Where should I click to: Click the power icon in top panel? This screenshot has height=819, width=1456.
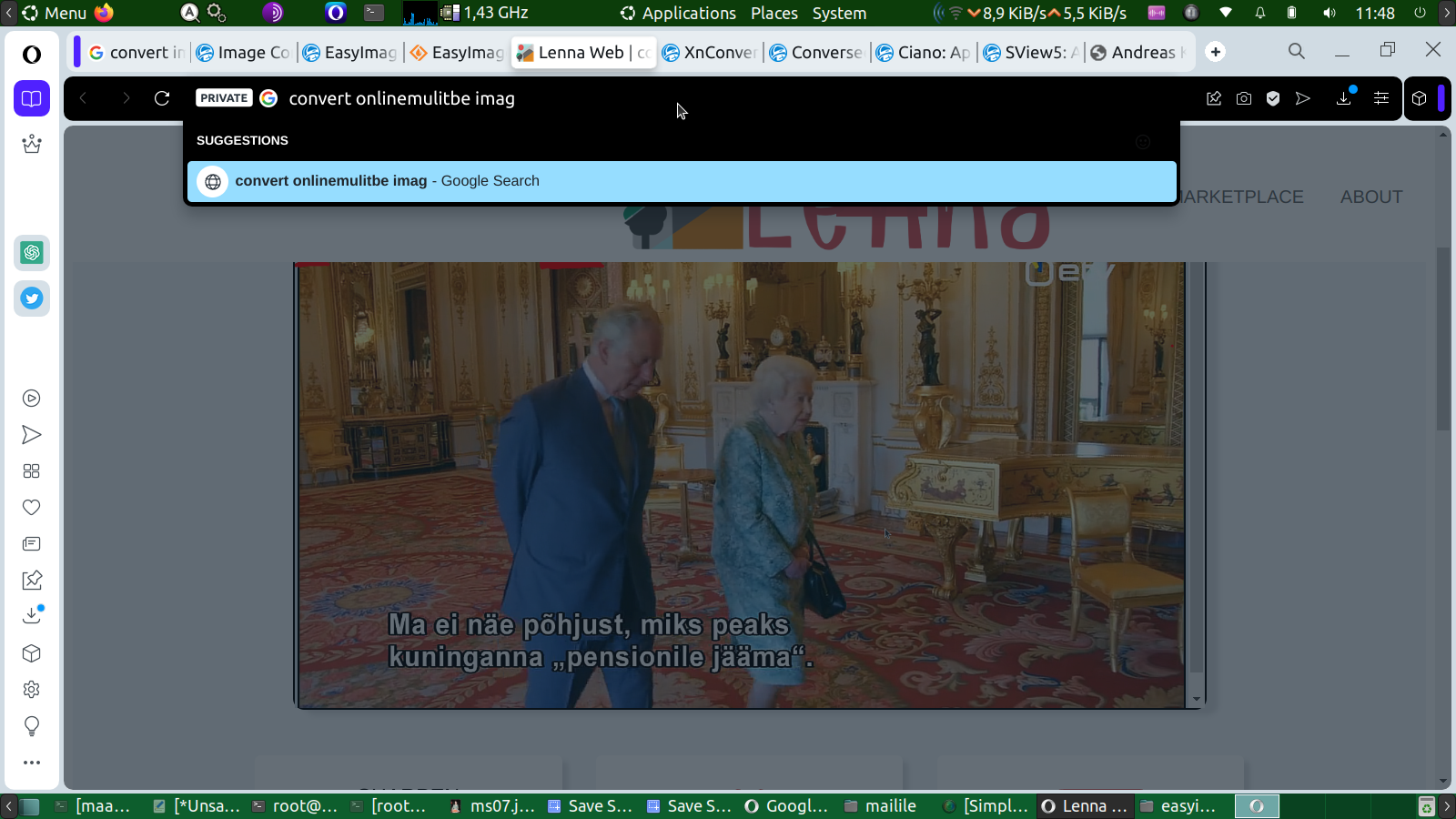[x=1420, y=13]
